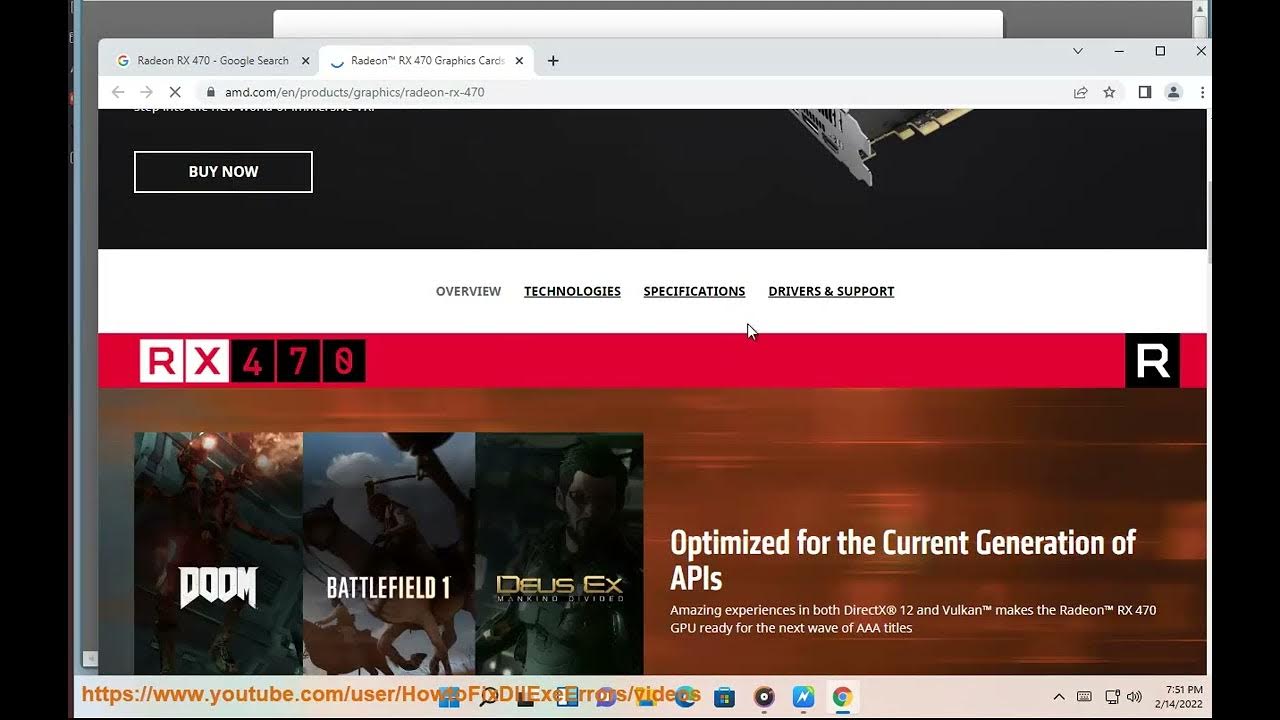Bookmark this page with the star icon
The image size is (1280, 720).
1109,92
